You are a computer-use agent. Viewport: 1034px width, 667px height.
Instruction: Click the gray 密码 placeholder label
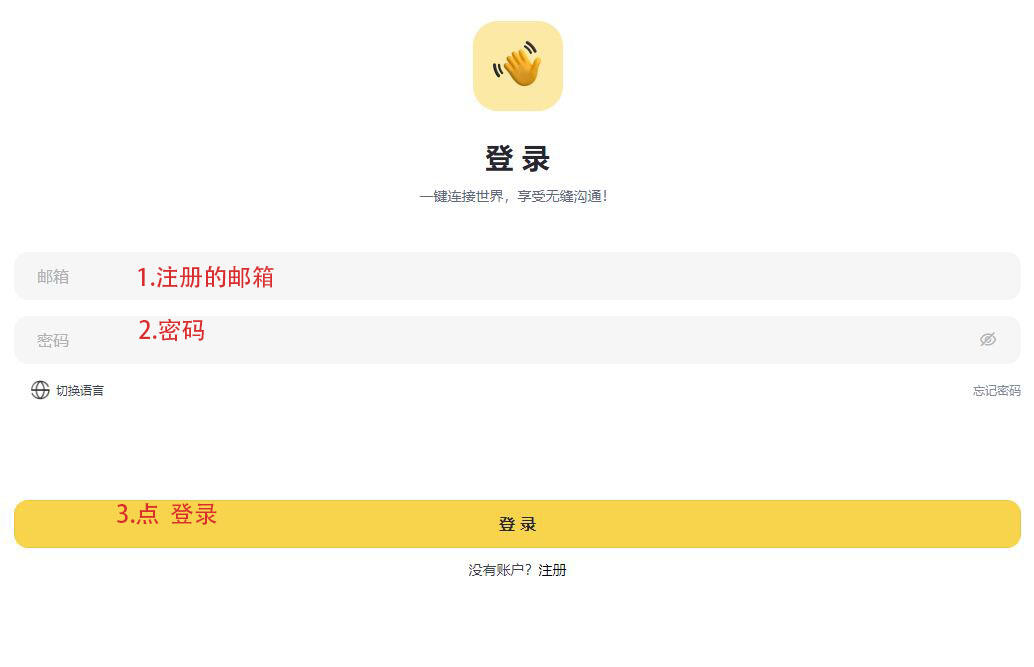pyautogui.click(x=53, y=340)
